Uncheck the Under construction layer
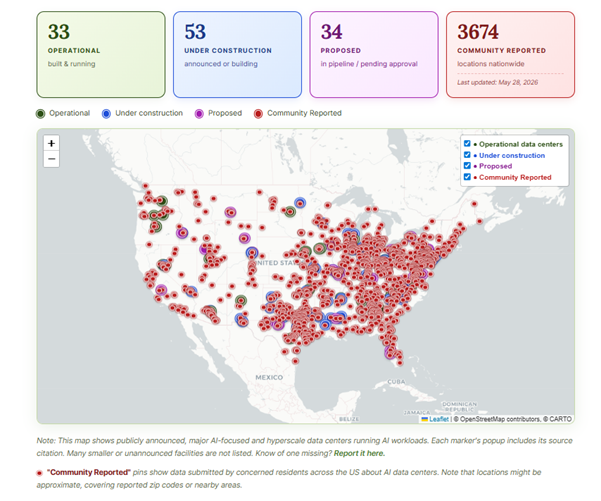The width and height of the screenshot is (601, 501). [x=467, y=155]
